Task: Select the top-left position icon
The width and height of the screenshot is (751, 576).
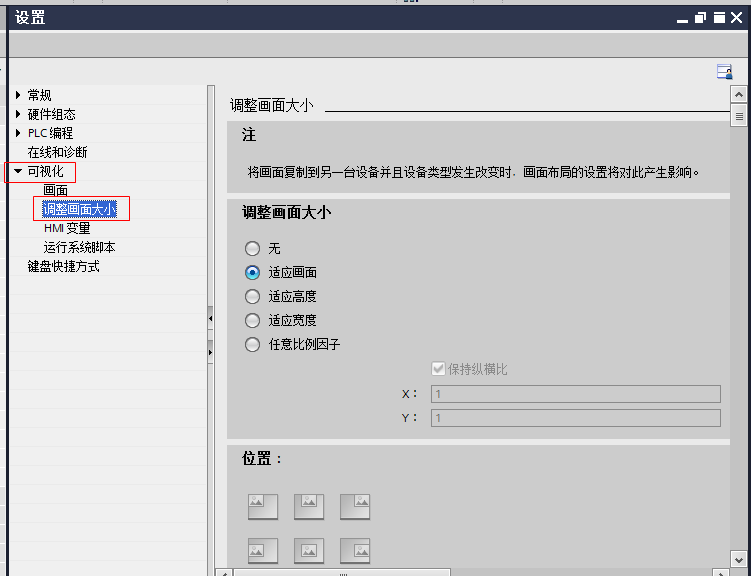Action: pyautogui.click(x=263, y=507)
